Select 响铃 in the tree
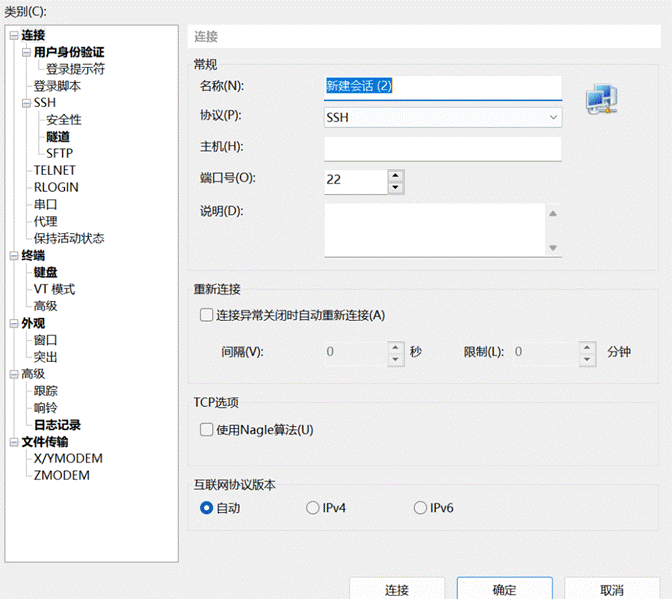 click(x=45, y=408)
